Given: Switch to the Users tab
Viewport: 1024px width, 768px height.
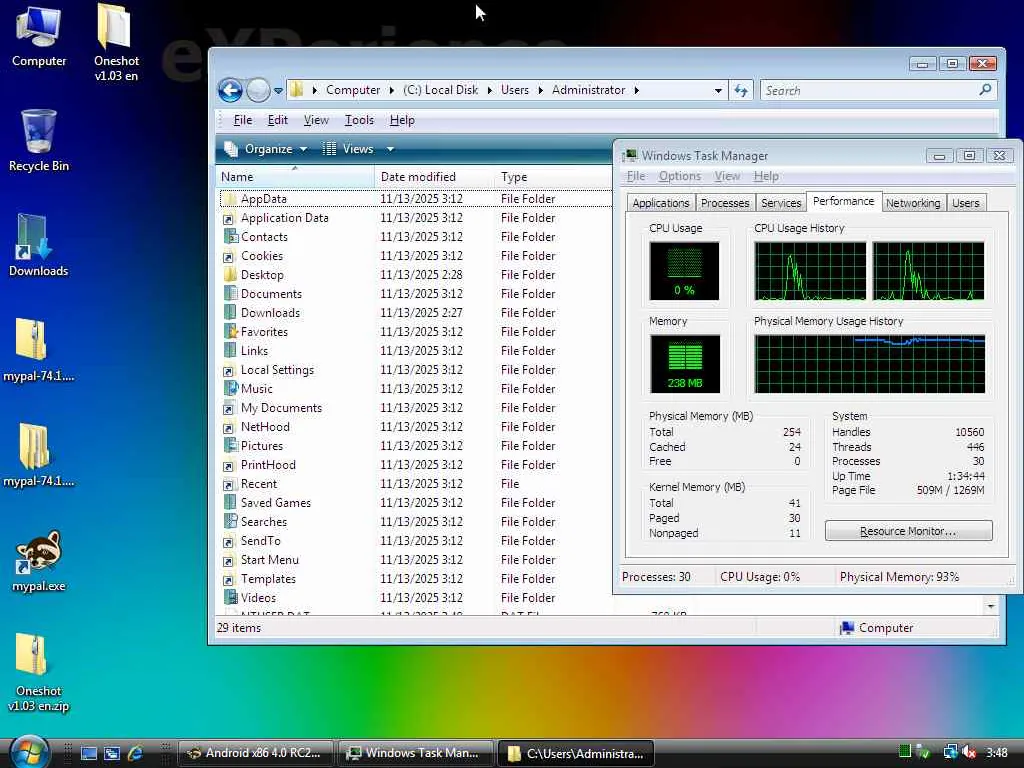Looking at the screenshot, I should [965, 203].
